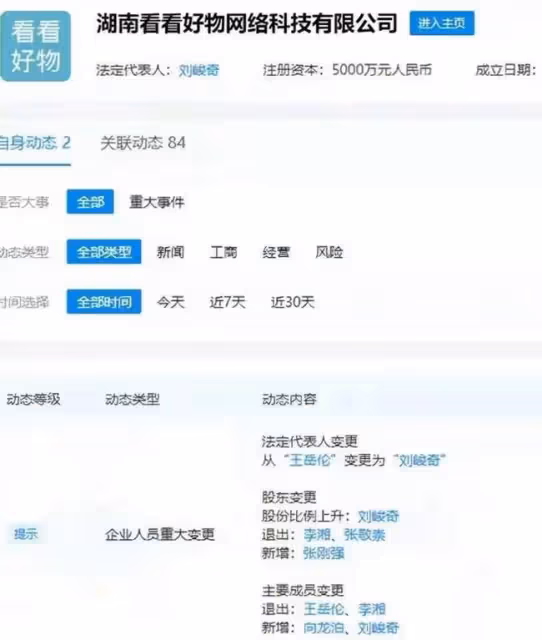Open the 进入主页 button
This screenshot has width=542, height=640.
pos(442,23)
